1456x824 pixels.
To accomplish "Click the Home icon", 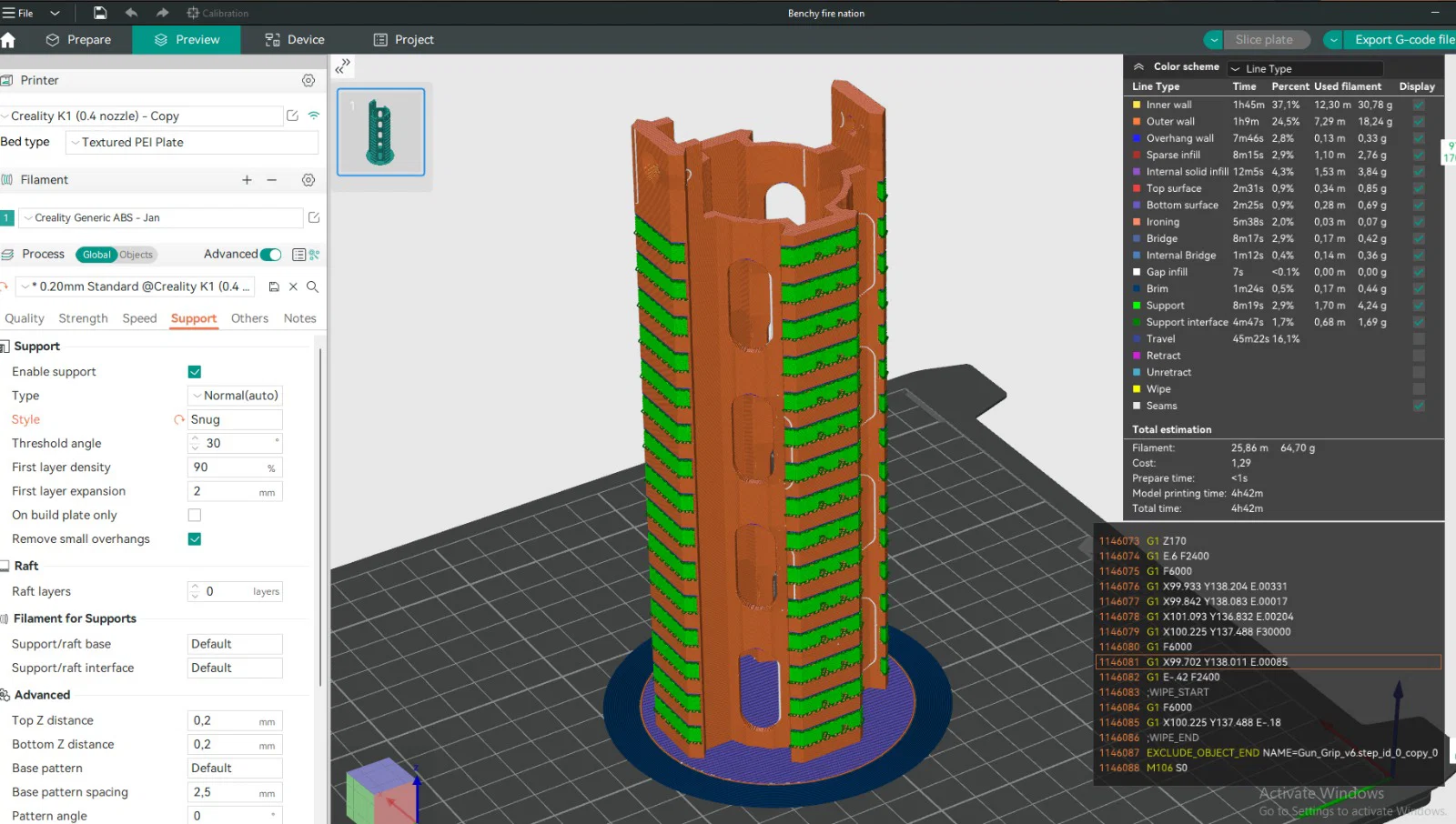I will point(9,40).
